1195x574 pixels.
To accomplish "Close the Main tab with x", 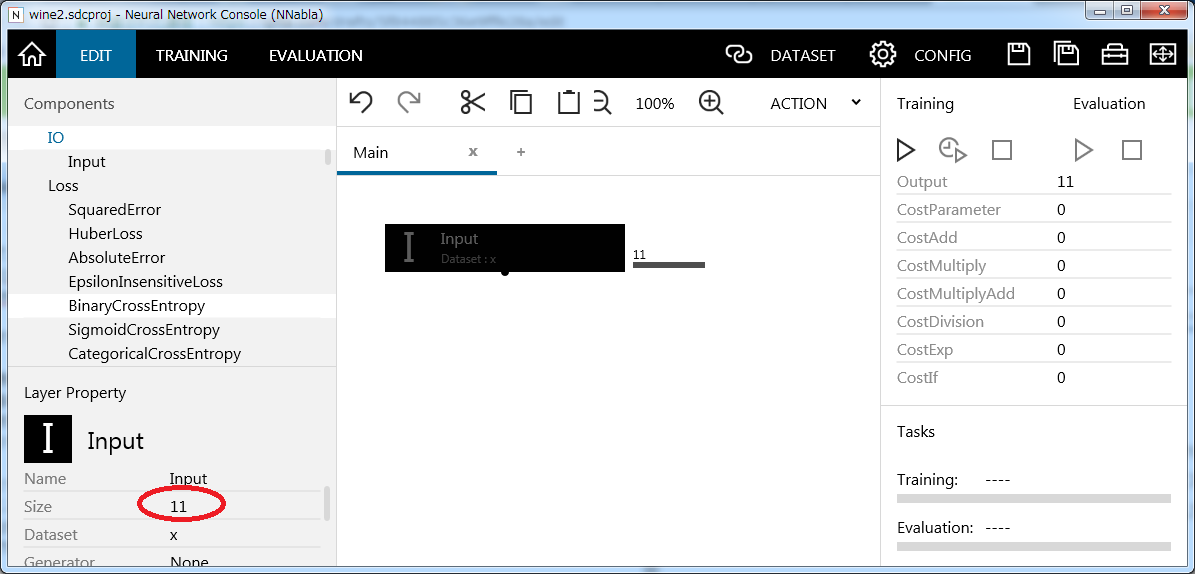I will tap(473, 152).
